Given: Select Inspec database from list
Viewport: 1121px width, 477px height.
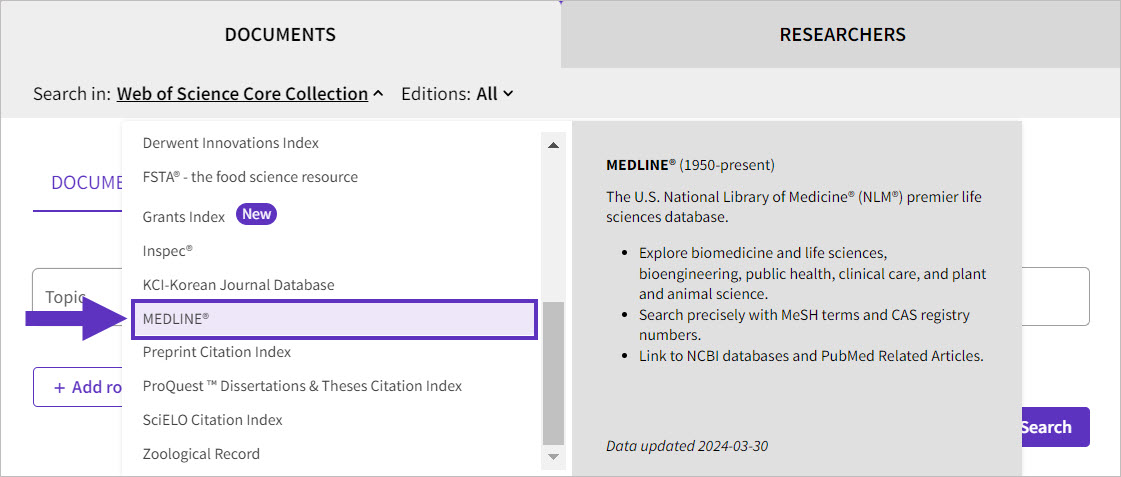Looking at the screenshot, I should tap(168, 250).
